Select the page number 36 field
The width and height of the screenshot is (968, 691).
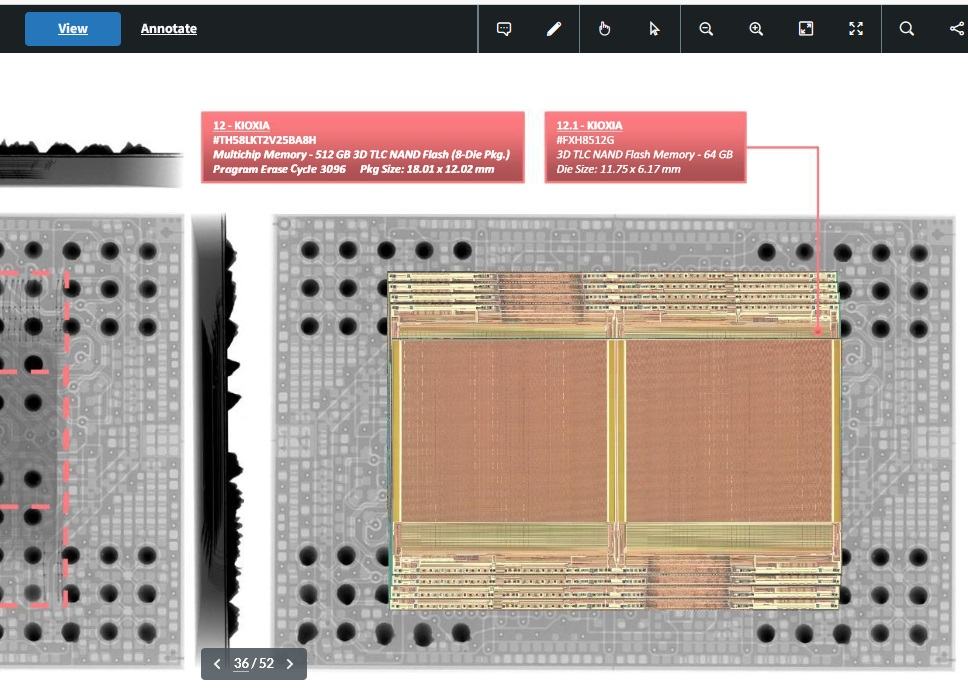(x=241, y=663)
